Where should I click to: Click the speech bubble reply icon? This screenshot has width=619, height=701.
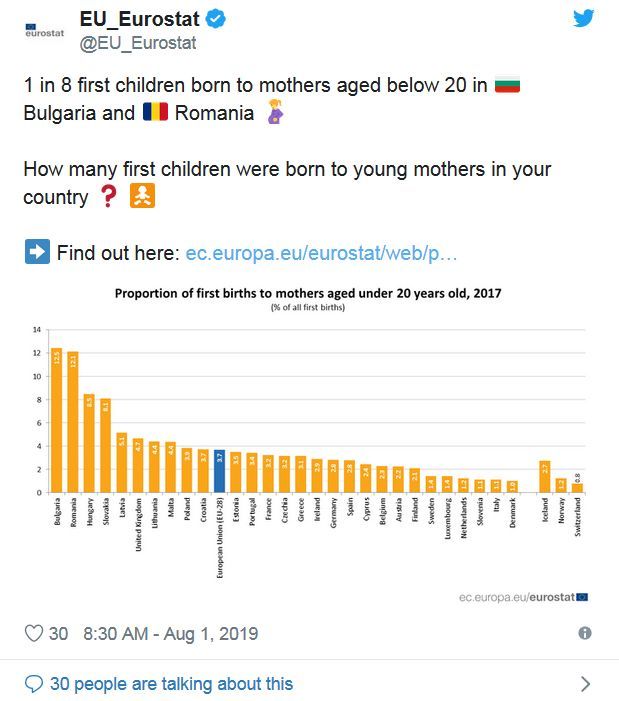[x=34, y=684]
